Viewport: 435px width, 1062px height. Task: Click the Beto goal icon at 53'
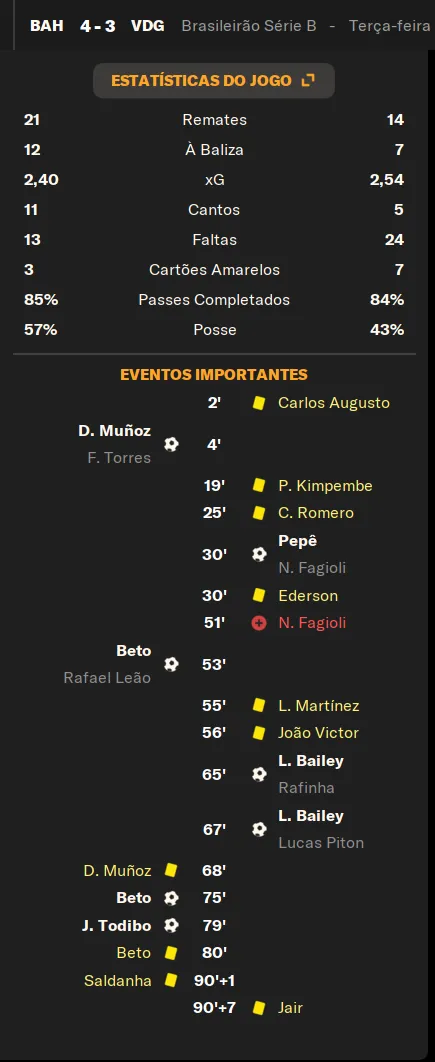click(x=171, y=664)
